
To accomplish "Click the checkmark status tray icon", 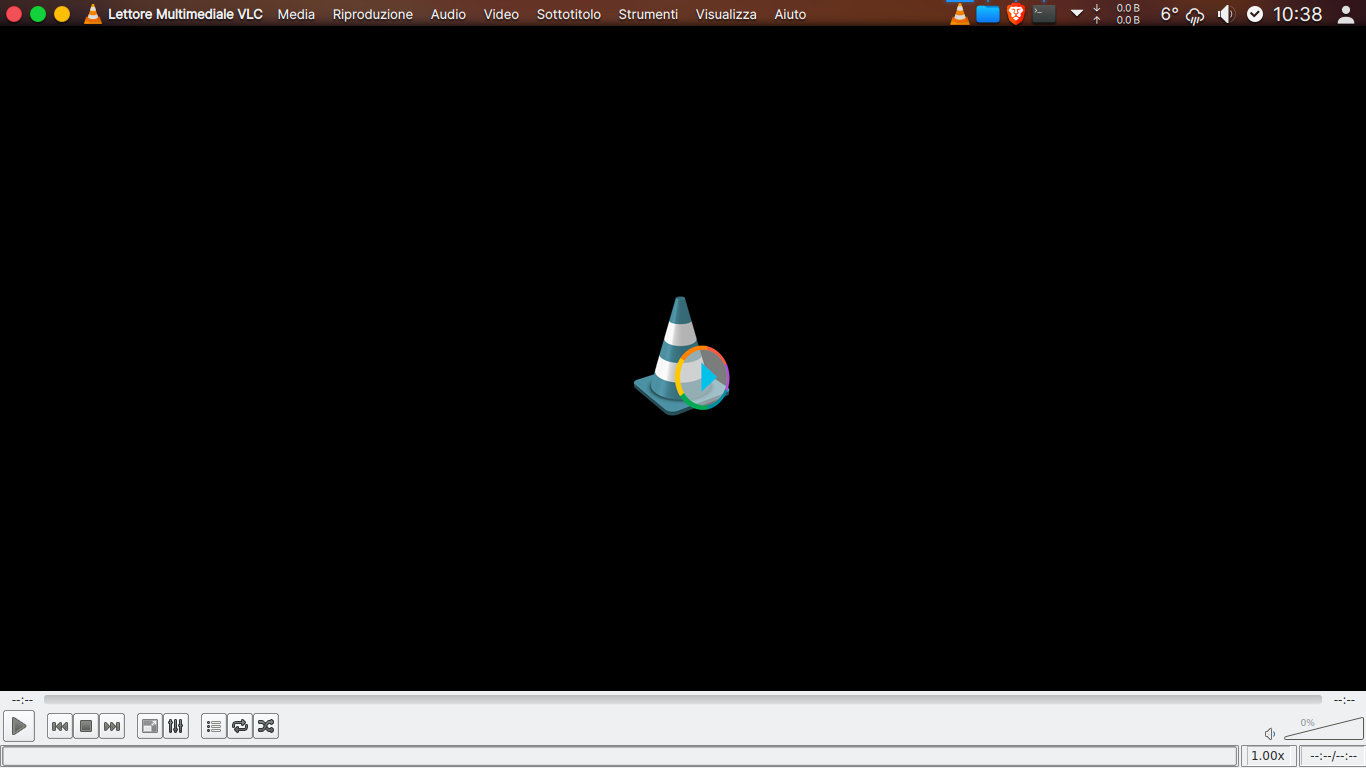I will pyautogui.click(x=1255, y=14).
